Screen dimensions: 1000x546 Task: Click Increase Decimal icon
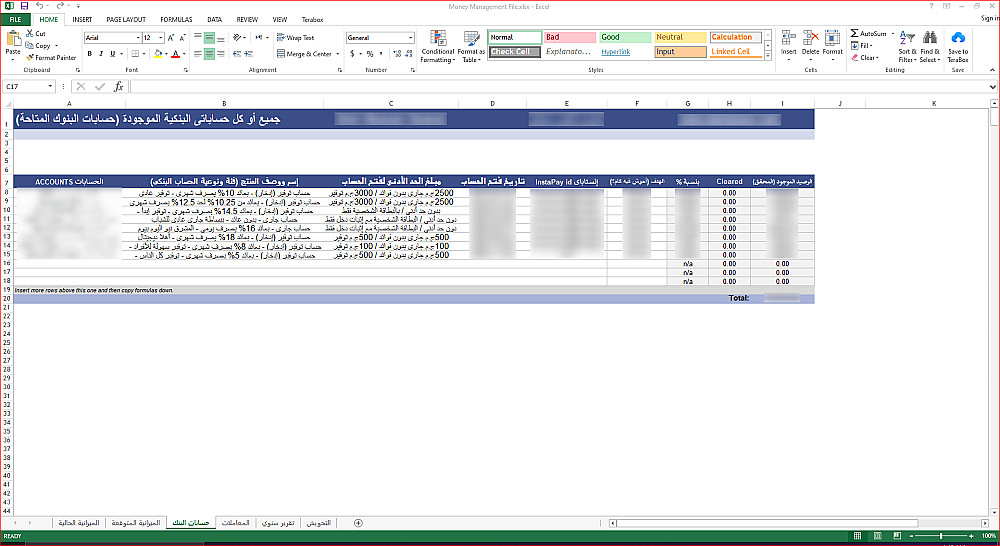pos(397,54)
